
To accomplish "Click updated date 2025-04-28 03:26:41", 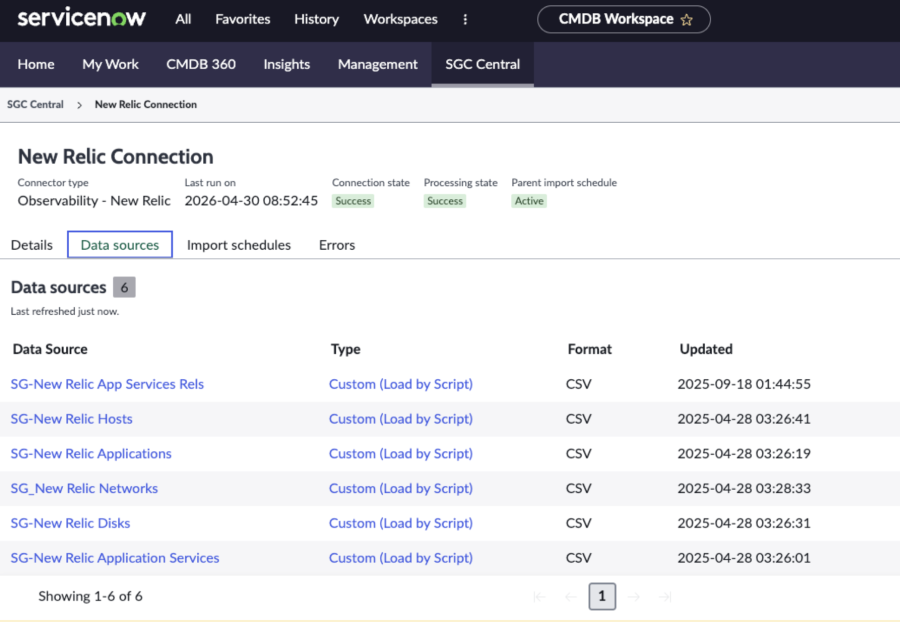I will coord(744,419).
